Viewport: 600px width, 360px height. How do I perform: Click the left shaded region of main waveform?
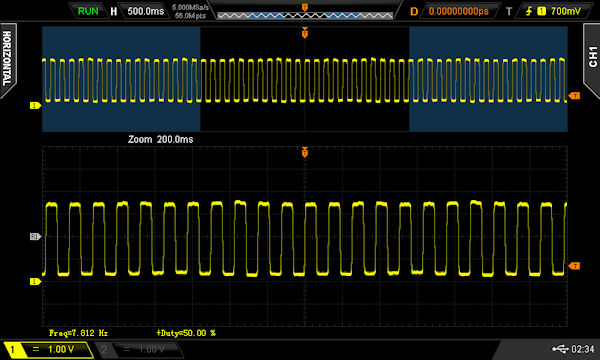click(121, 79)
